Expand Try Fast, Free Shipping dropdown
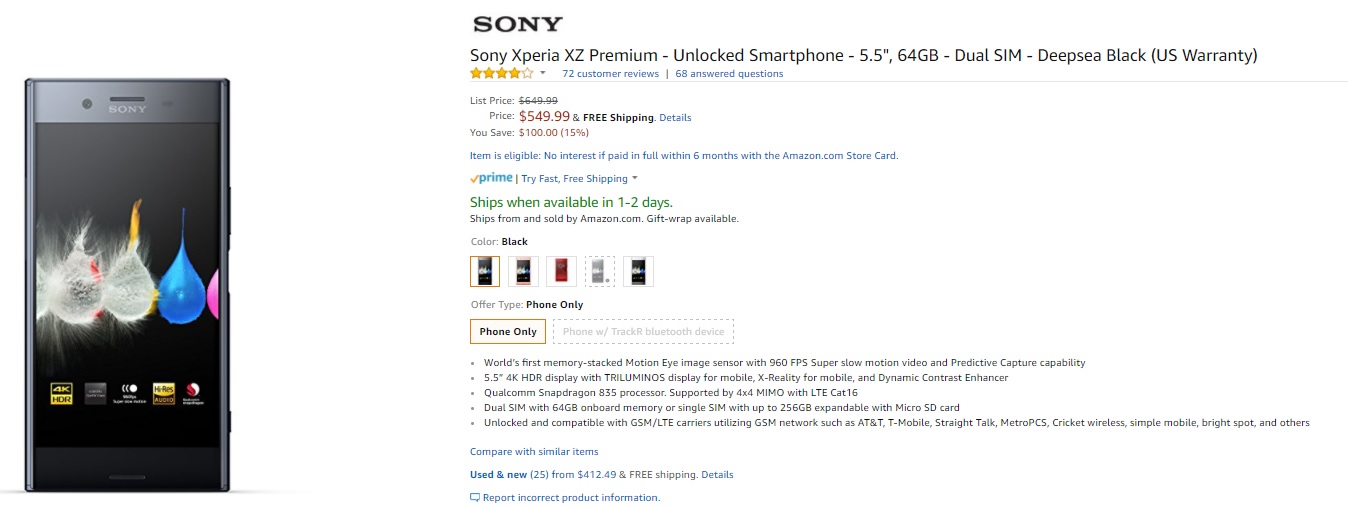The image size is (1348, 508). coord(635,179)
